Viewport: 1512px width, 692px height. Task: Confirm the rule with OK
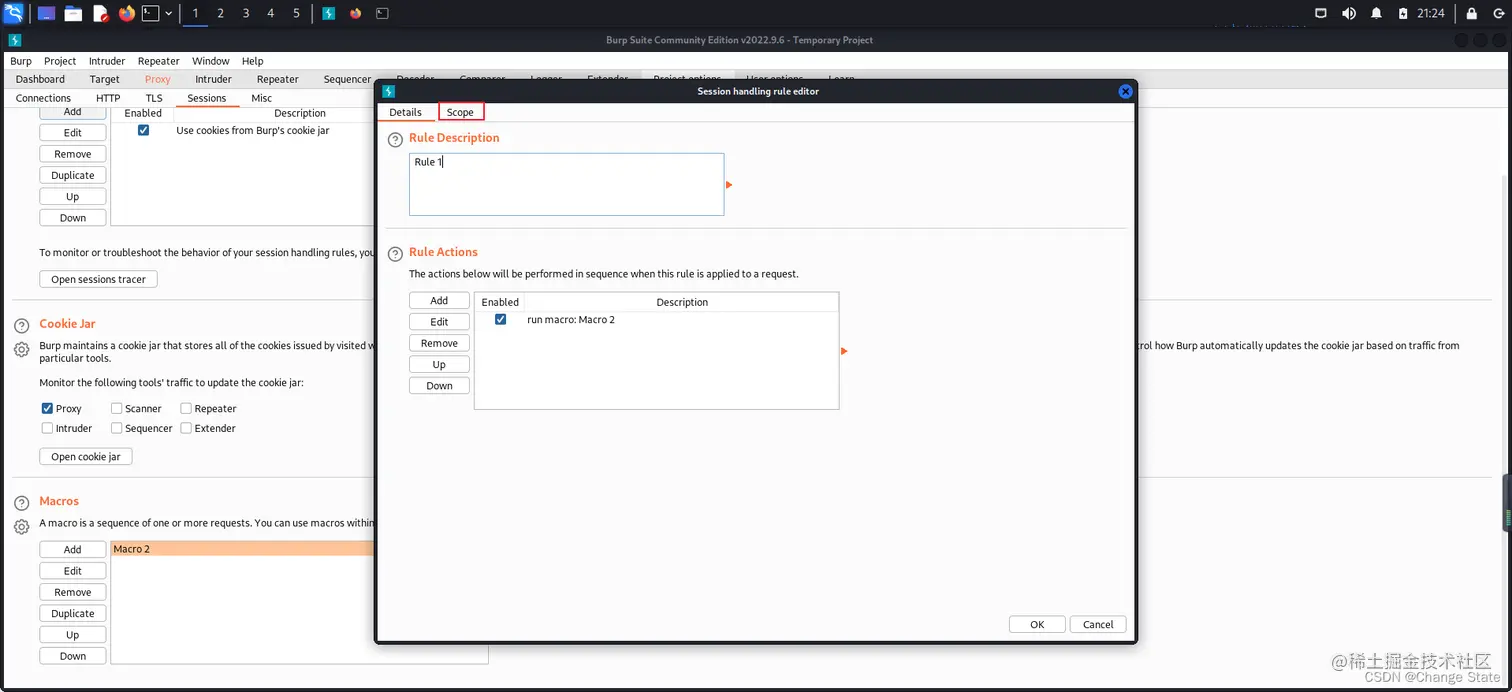(1037, 624)
